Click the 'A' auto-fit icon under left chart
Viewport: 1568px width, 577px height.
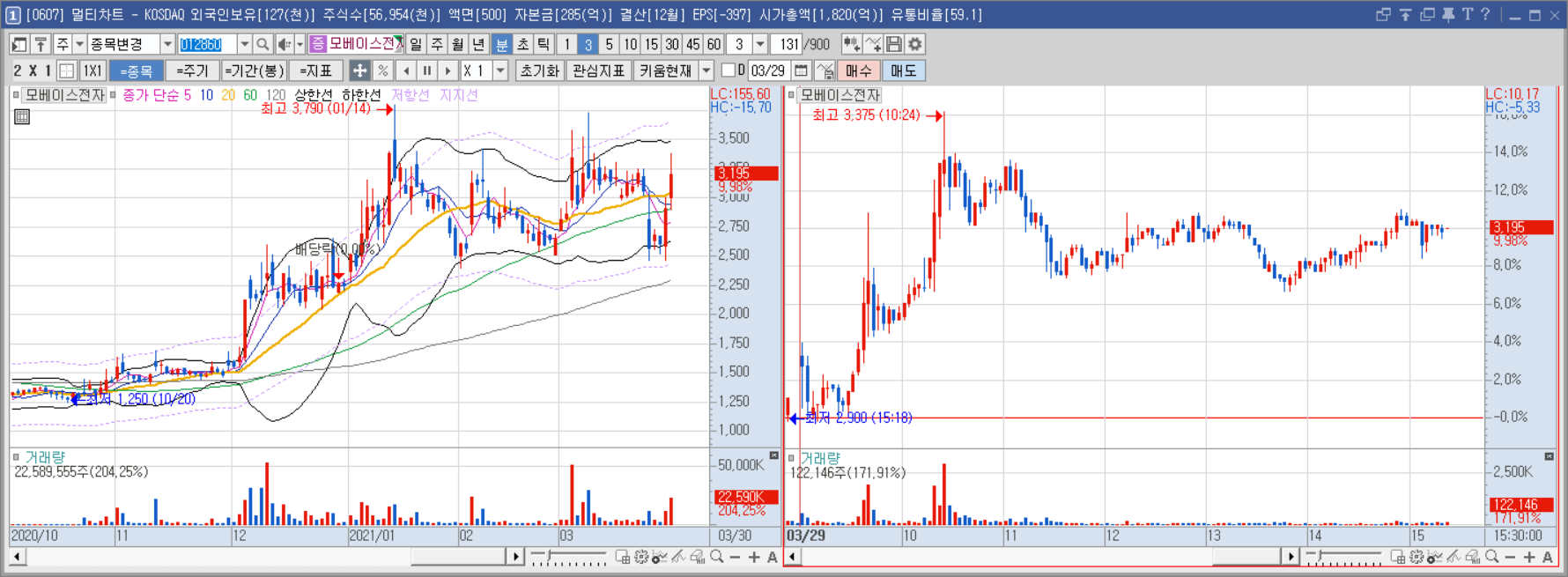coord(773,557)
